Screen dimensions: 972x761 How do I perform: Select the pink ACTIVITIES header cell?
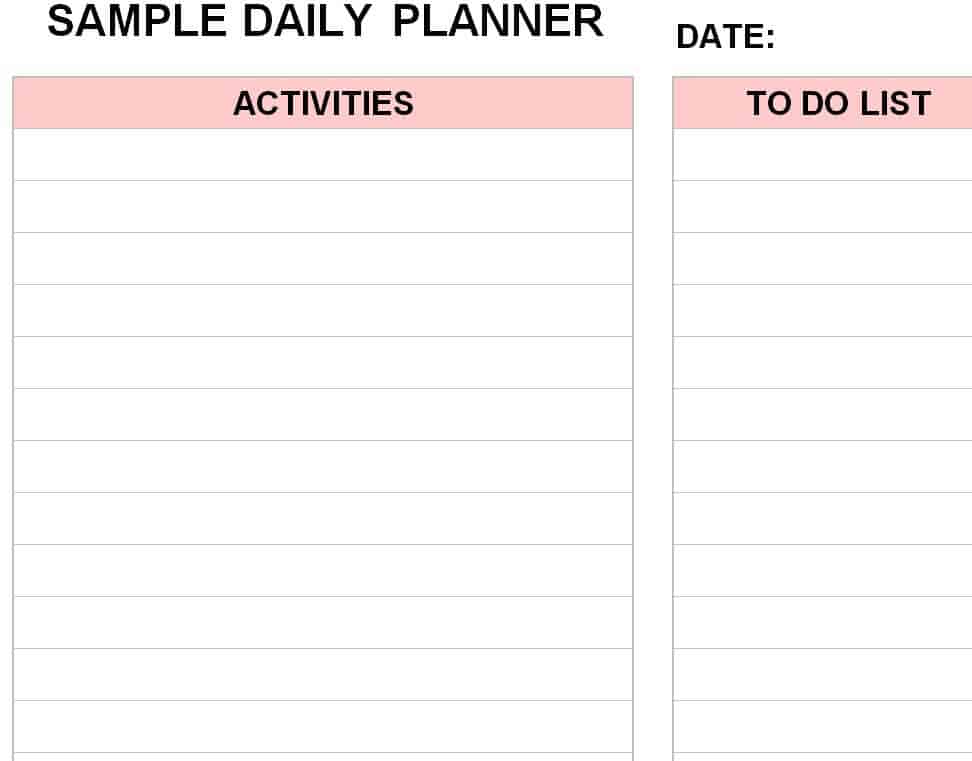point(323,103)
